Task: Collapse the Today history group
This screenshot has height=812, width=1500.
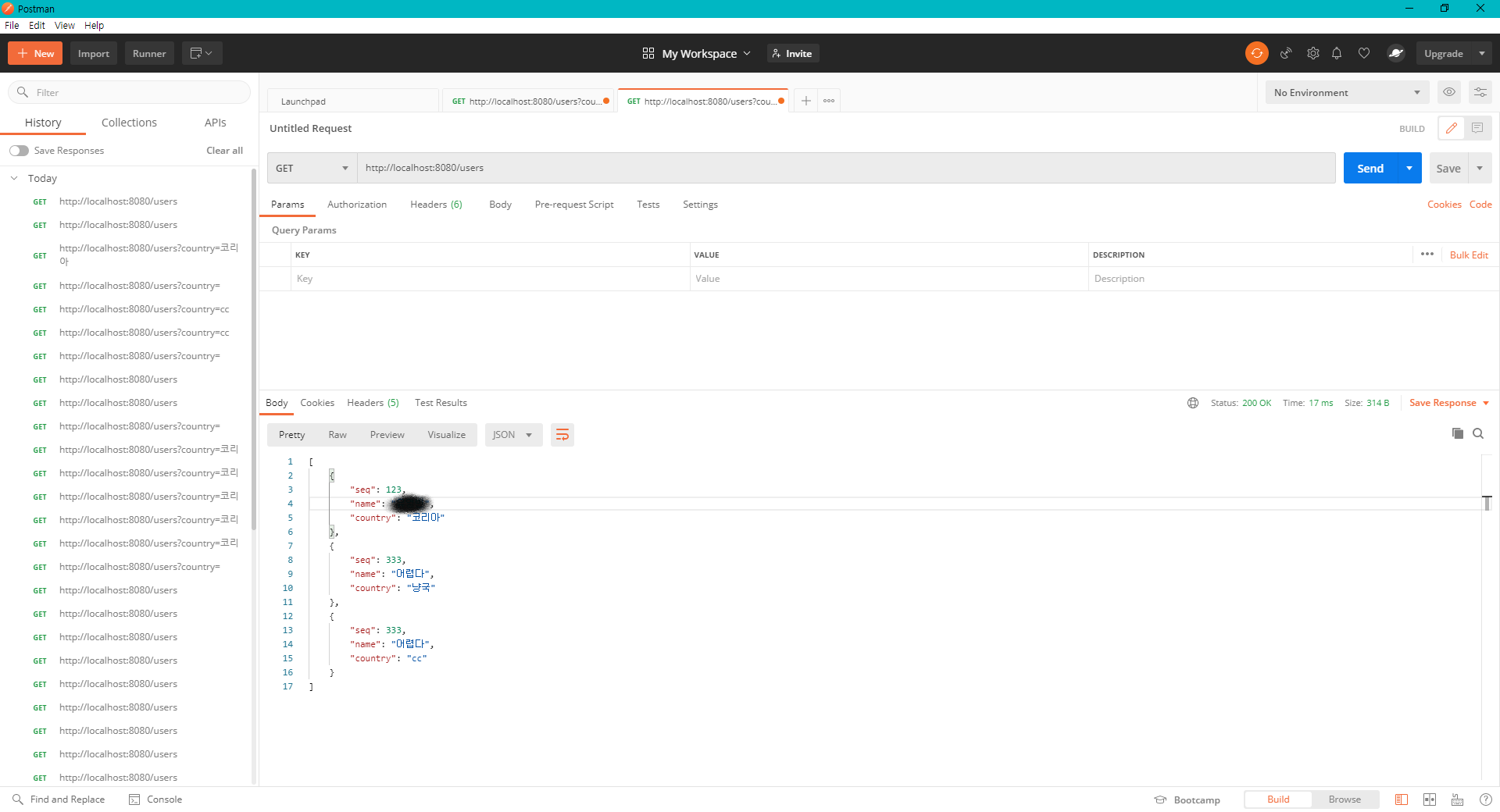Action: 14,178
